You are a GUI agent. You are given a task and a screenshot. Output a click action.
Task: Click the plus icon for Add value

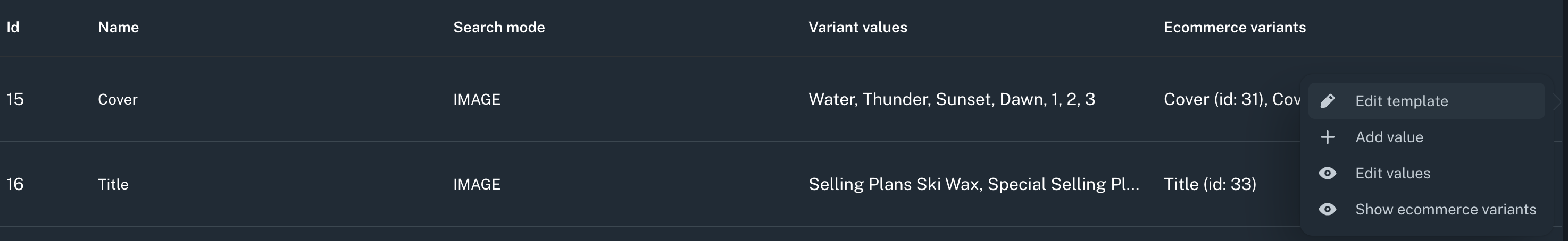coord(1328,137)
